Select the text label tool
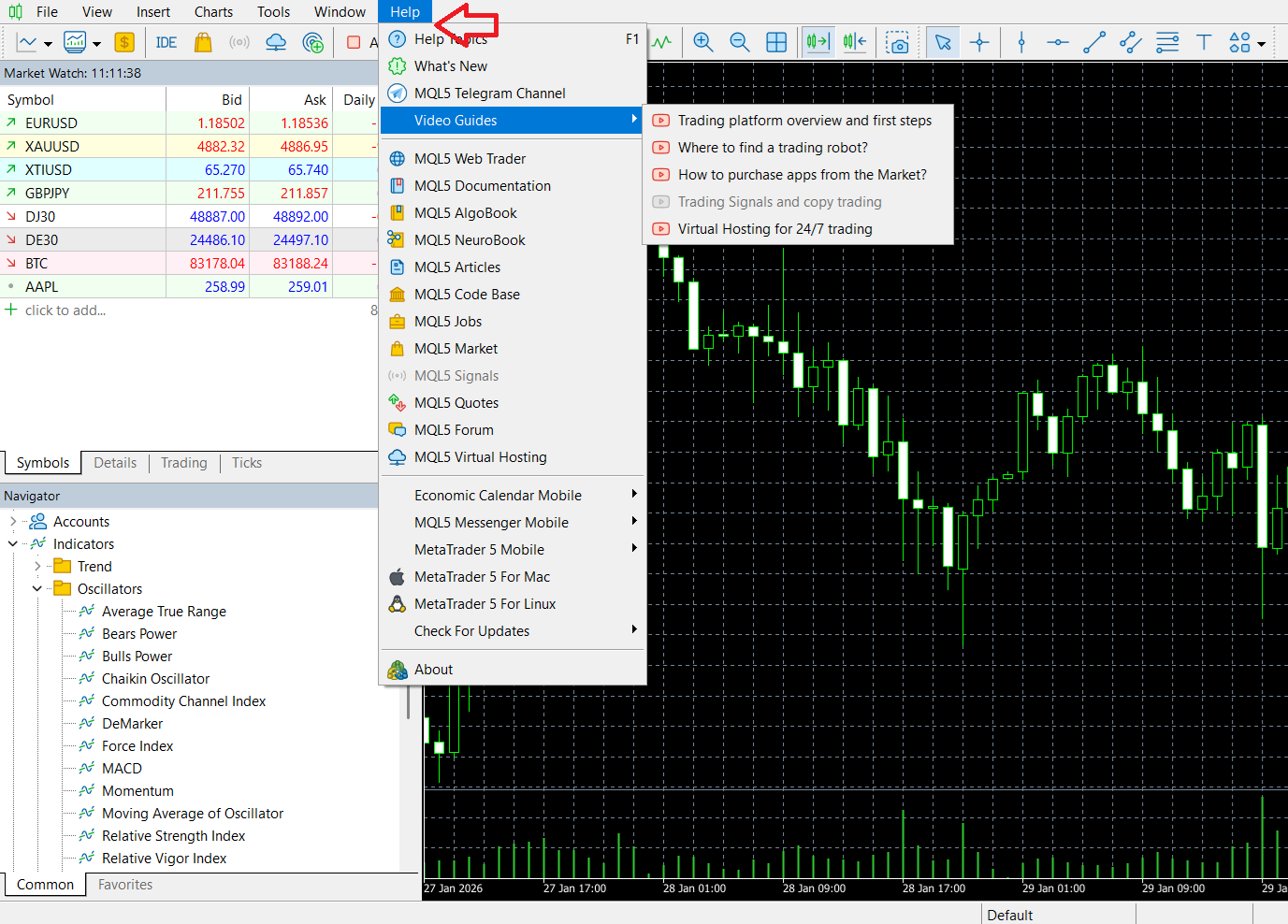The width and height of the screenshot is (1288, 924). pyautogui.click(x=1204, y=42)
